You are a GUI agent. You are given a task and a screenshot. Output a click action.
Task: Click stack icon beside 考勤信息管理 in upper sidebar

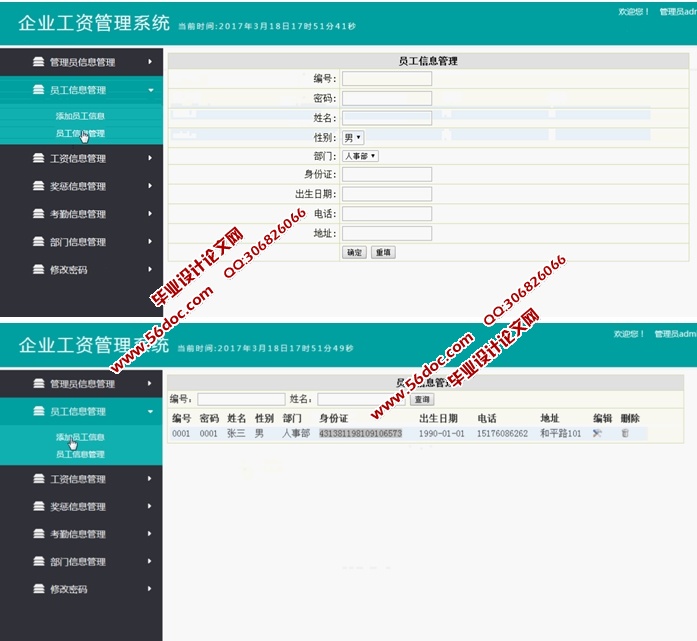pyautogui.click(x=39, y=214)
